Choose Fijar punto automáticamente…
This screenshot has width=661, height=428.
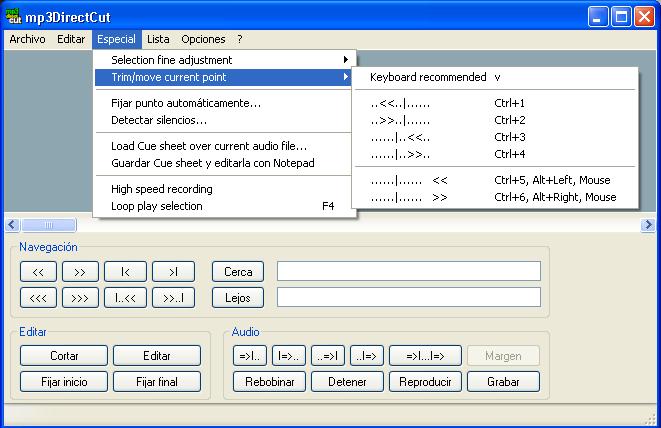[x=223, y=103]
